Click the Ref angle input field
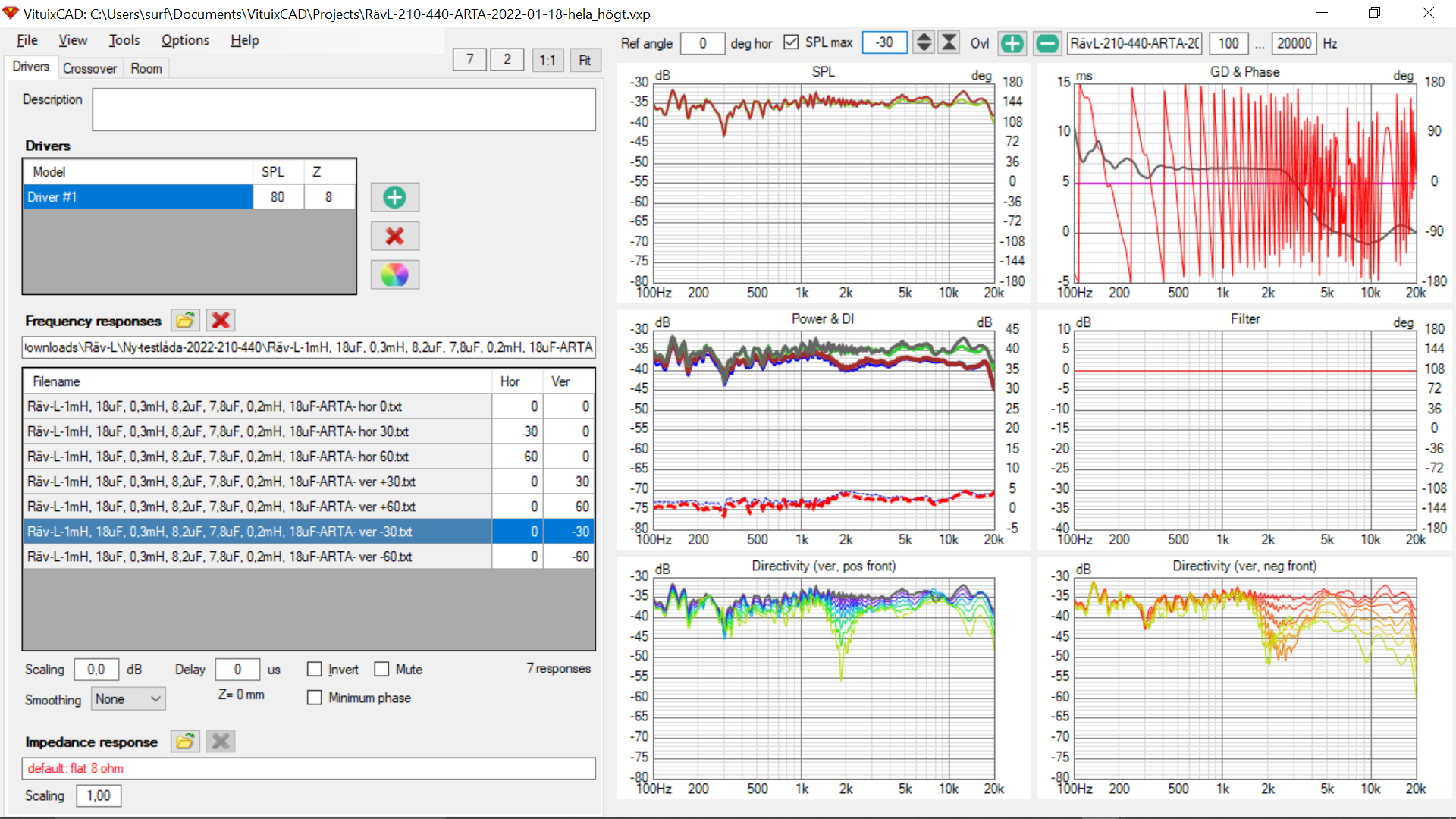Image resolution: width=1456 pixels, height=819 pixels. coord(702,43)
